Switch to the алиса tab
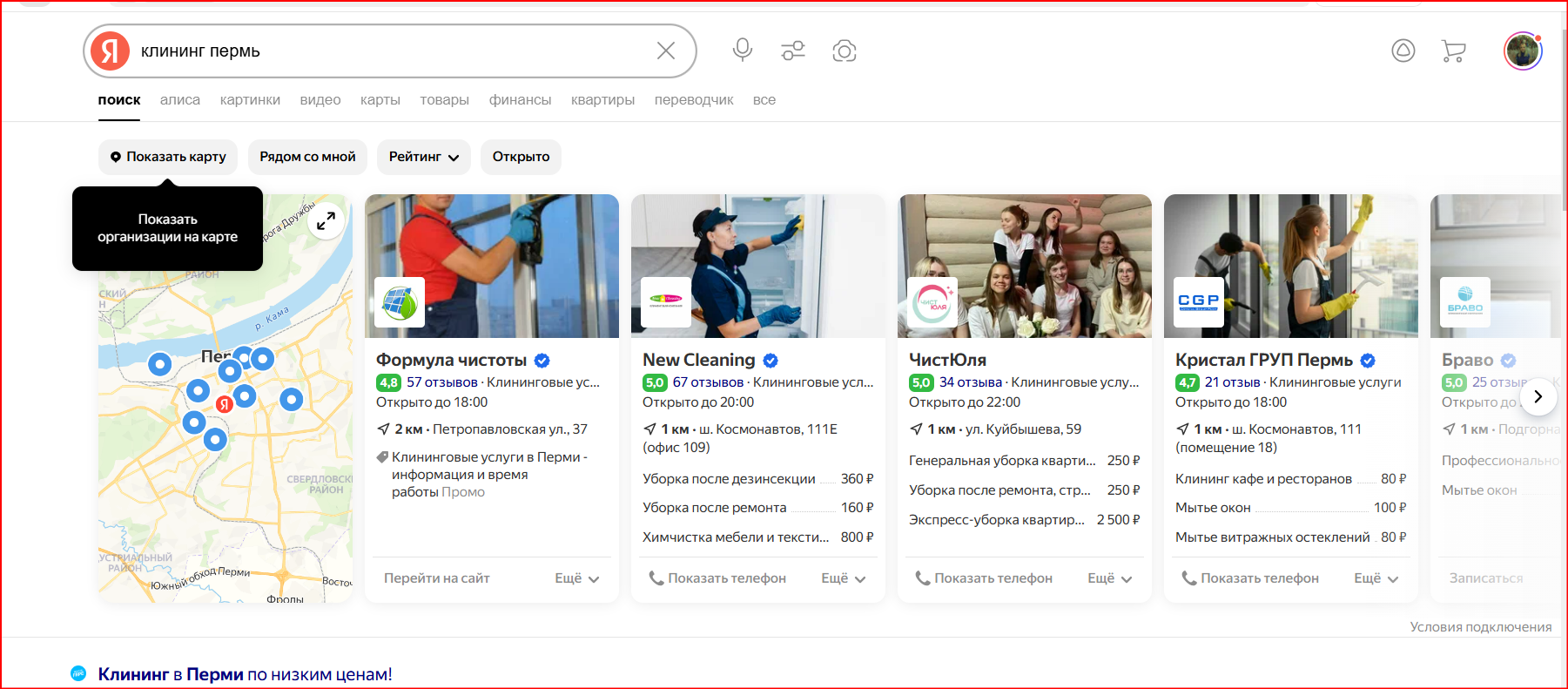This screenshot has width=1568, height=689. click(180, 100)
